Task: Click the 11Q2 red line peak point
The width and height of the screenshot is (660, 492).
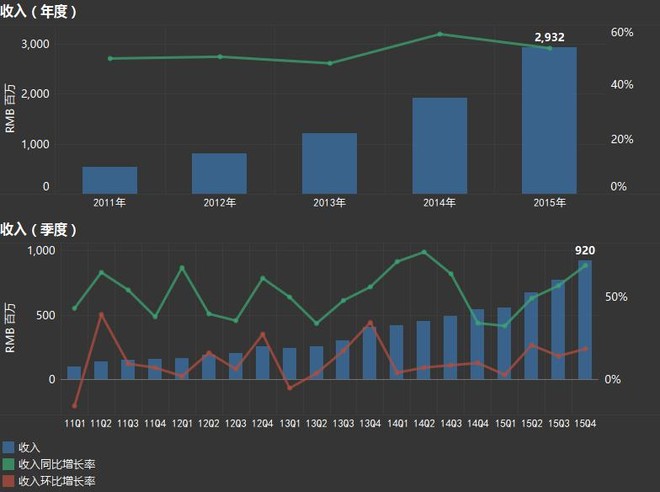Action: (x=101, y=314)
